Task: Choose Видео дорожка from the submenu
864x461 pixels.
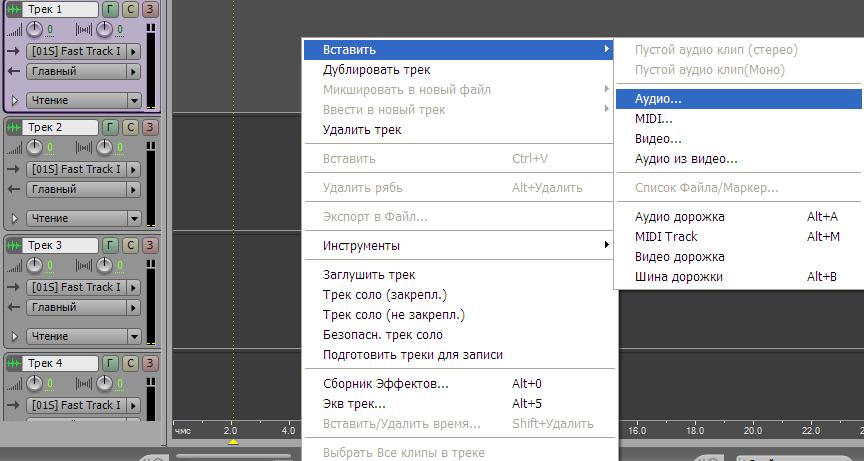Action: pyautogui.click(x=738, y=257)
